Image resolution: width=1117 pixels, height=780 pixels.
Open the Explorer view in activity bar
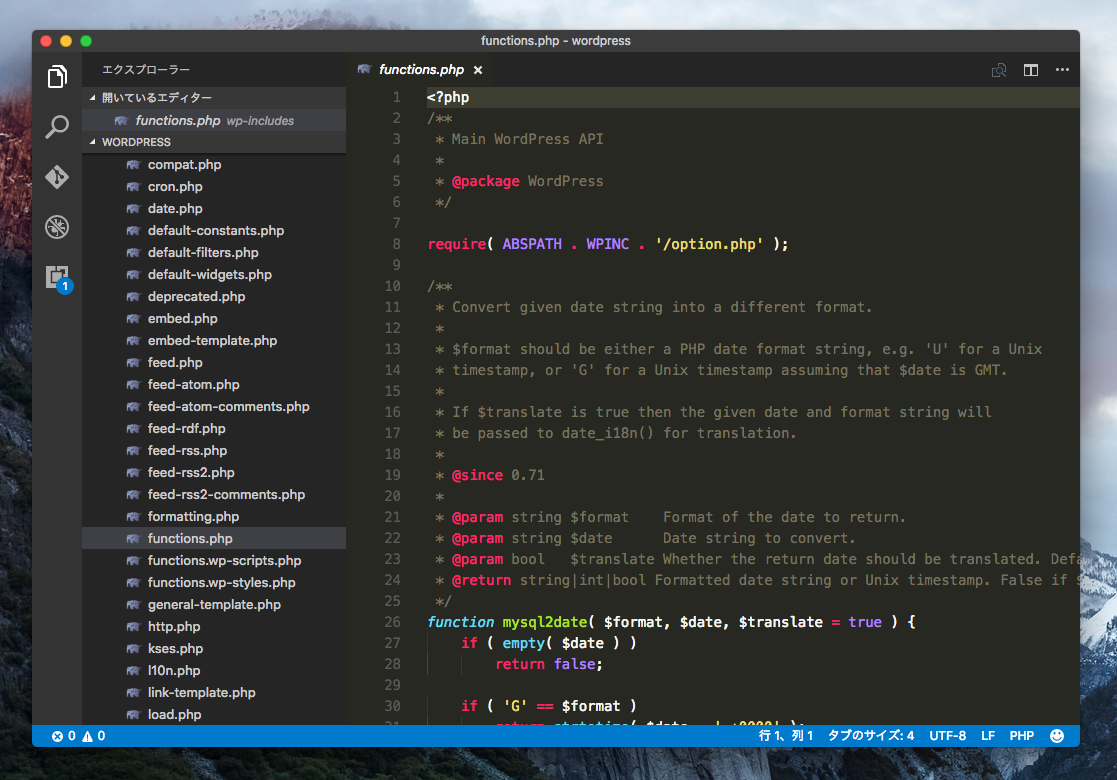(x=57, y=77)
